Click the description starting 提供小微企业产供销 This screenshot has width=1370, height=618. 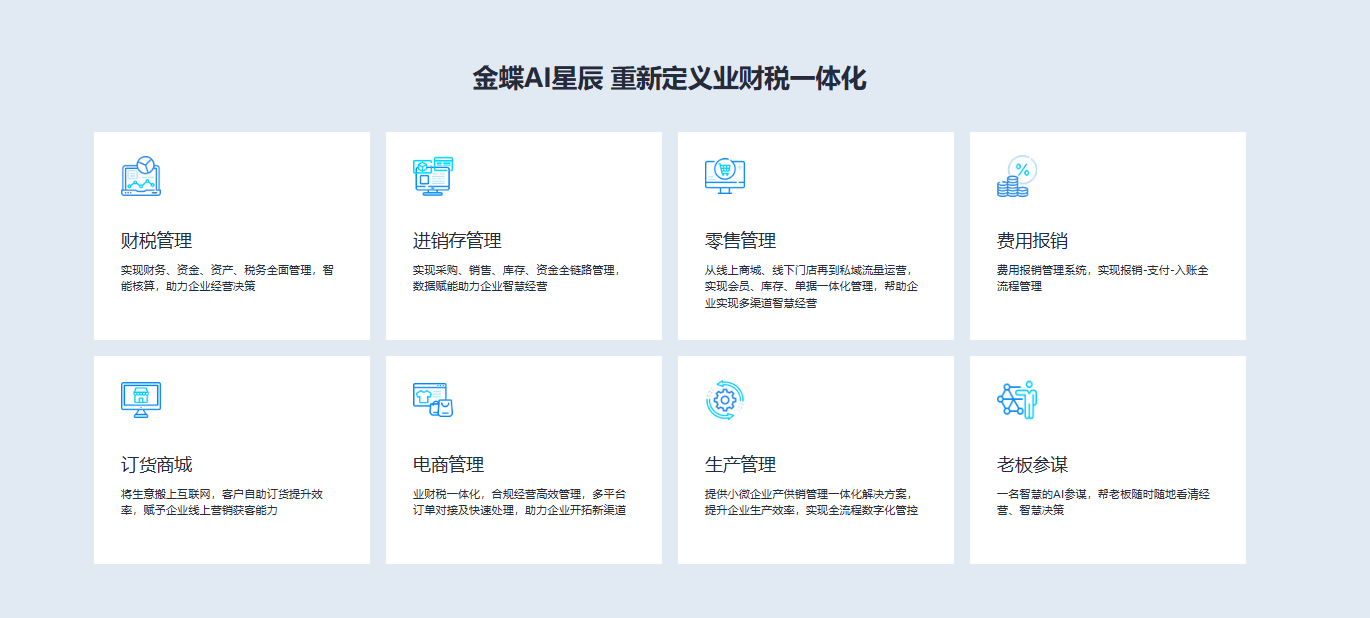click(x=811, y=502)
